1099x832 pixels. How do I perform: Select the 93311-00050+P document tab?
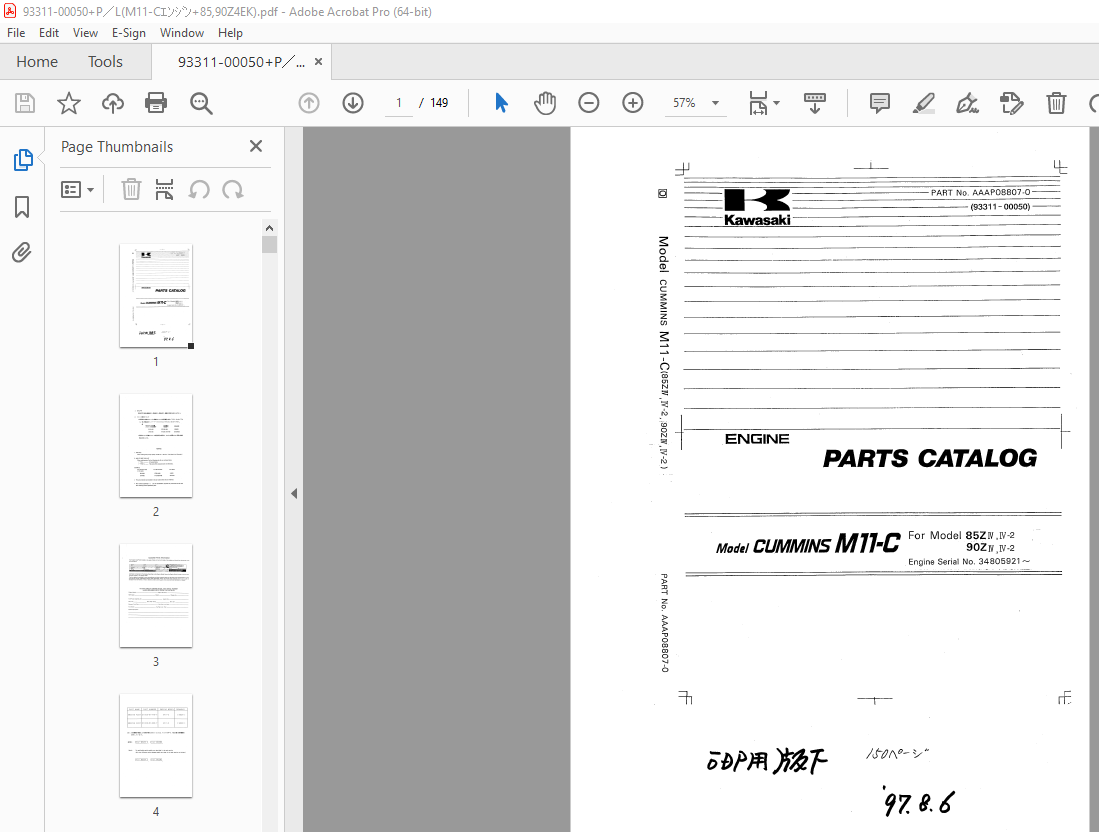(x=241, y=62)
